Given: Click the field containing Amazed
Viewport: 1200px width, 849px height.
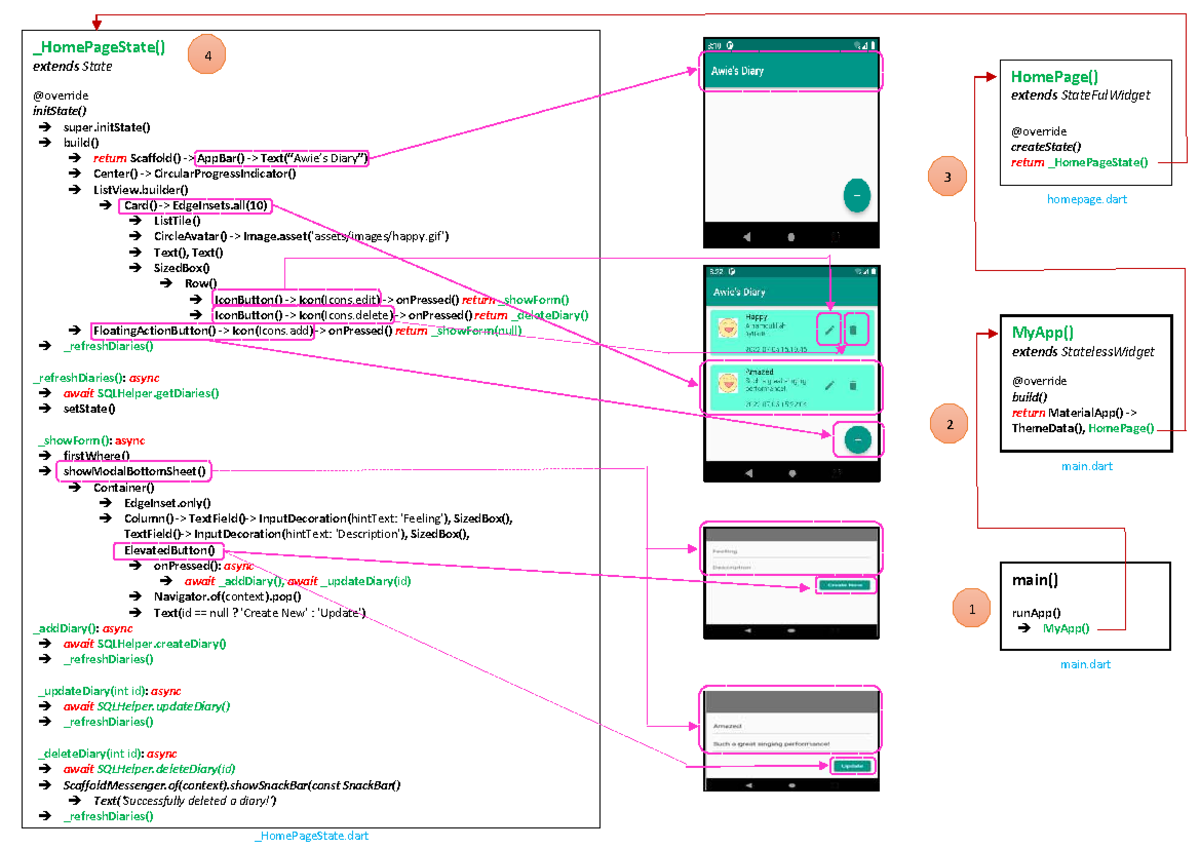Looking at the screenshot, I should pos(790,727).
